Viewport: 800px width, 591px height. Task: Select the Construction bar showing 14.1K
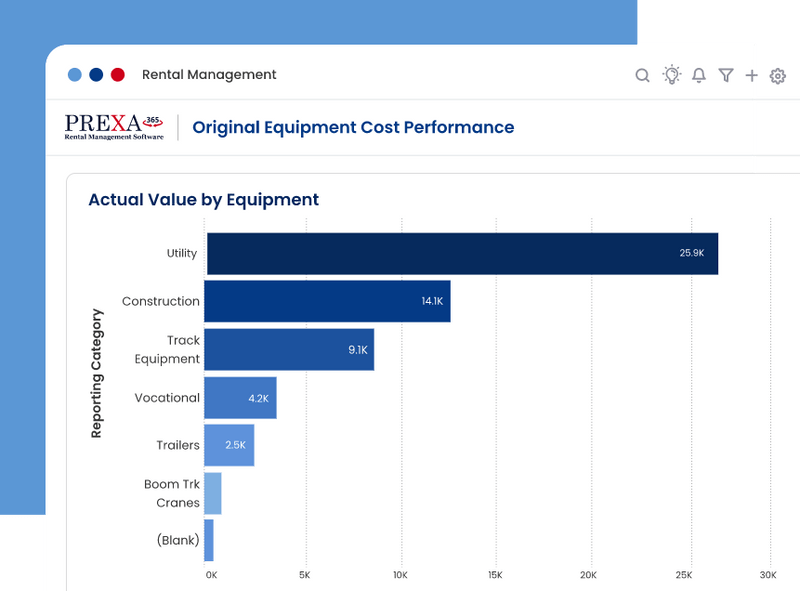pyautogui.click(x=330, y=301)
